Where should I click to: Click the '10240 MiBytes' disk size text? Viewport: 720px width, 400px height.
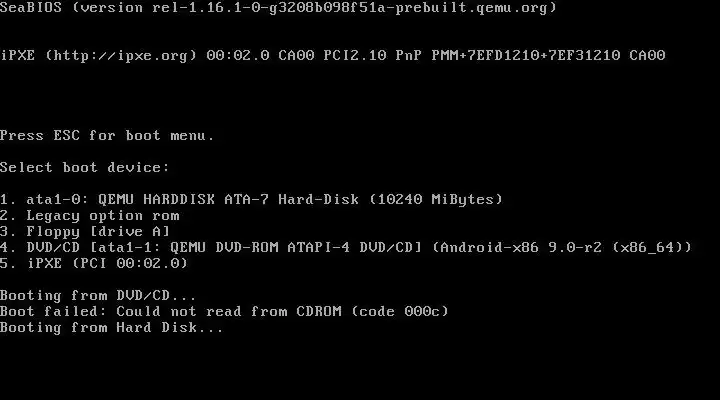pos(436,199)
